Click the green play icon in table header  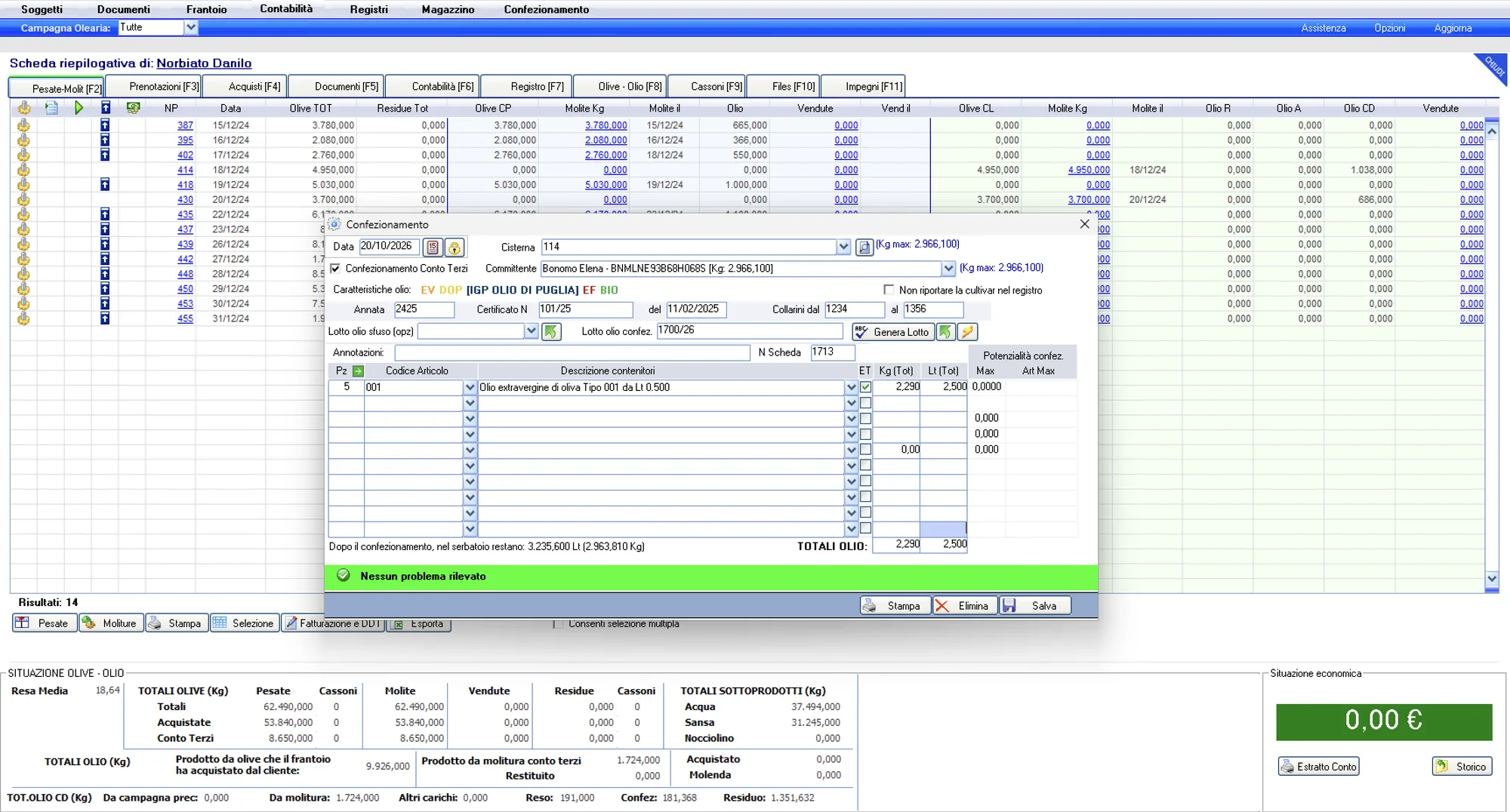[79, 108]
